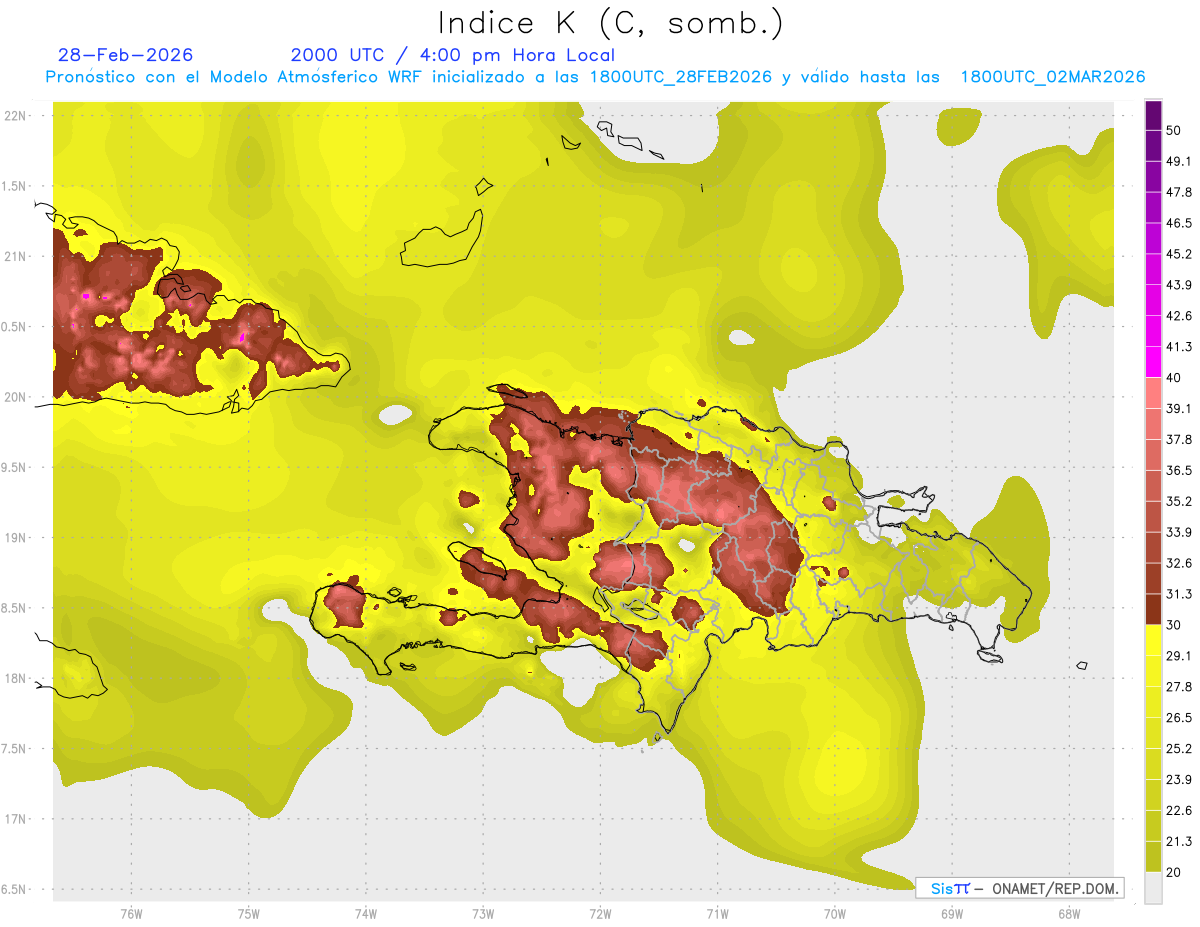
Task: Click colorbar value '21.3'
Action: 1179,841
